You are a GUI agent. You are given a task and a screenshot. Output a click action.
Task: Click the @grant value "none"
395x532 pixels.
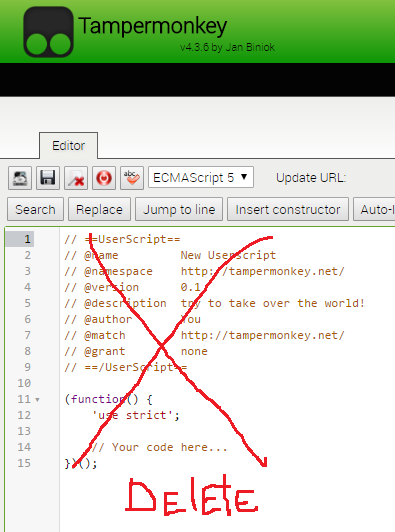coord(194,351)
